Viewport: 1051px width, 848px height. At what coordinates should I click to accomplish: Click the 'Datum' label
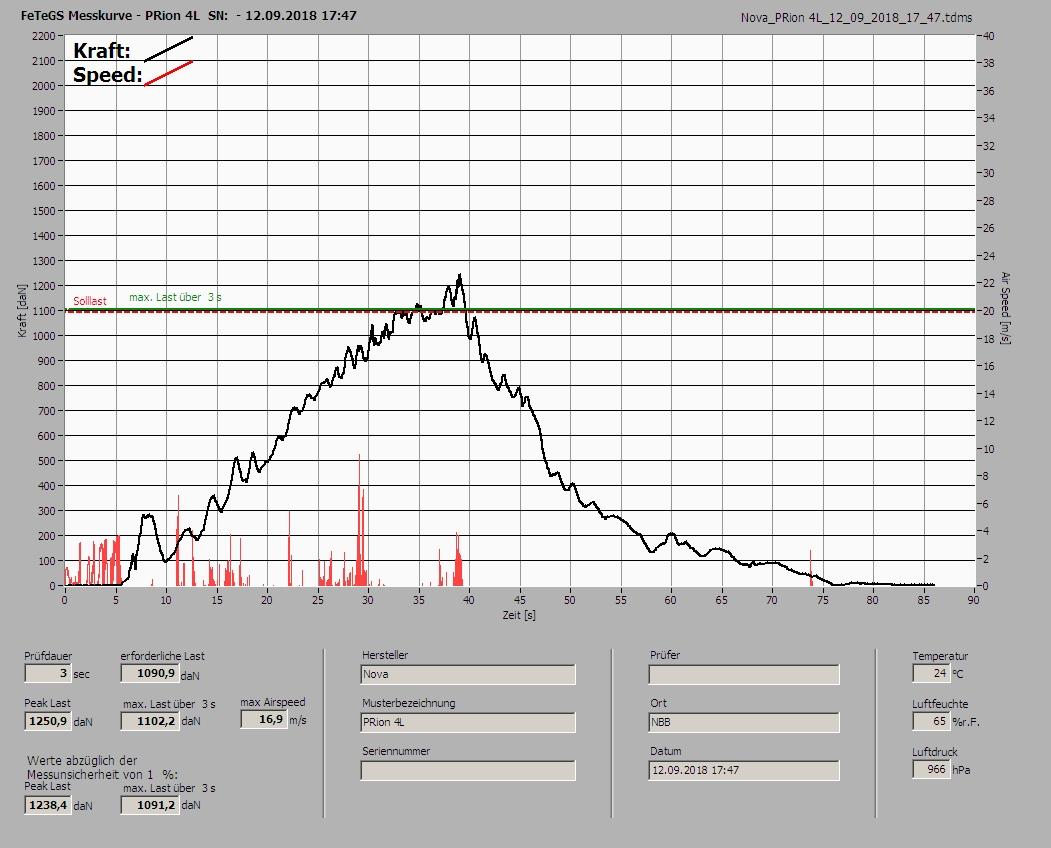[x=666, y=751]
